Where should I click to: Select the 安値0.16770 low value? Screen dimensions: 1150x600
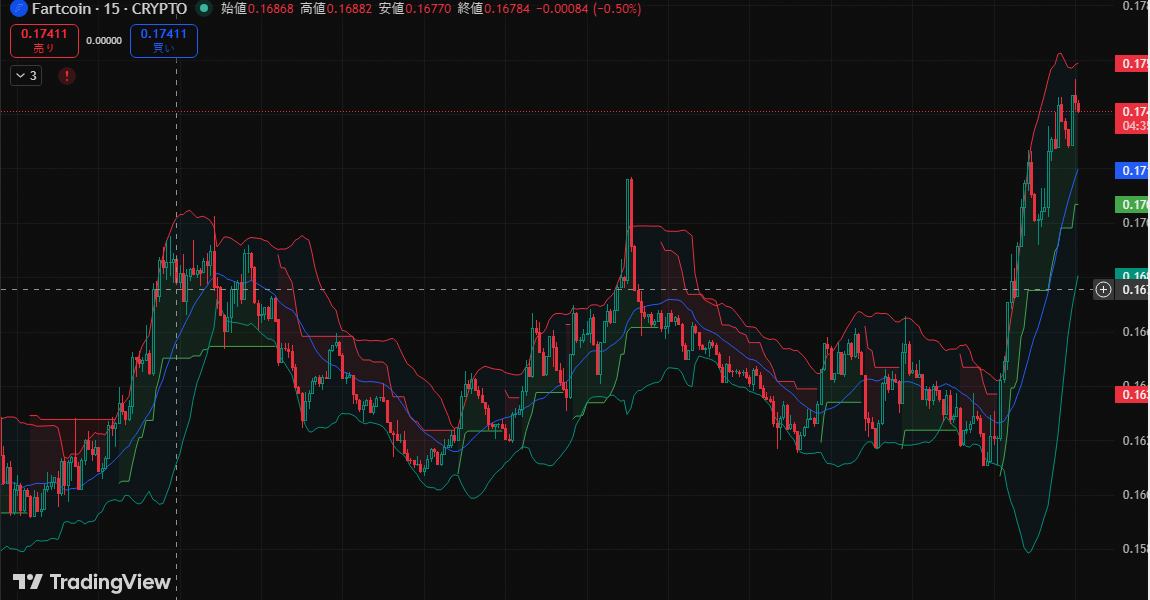(x=414, y=9)
